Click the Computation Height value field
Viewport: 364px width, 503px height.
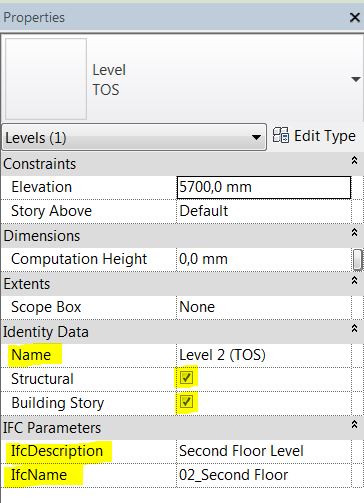pos(264,259)
